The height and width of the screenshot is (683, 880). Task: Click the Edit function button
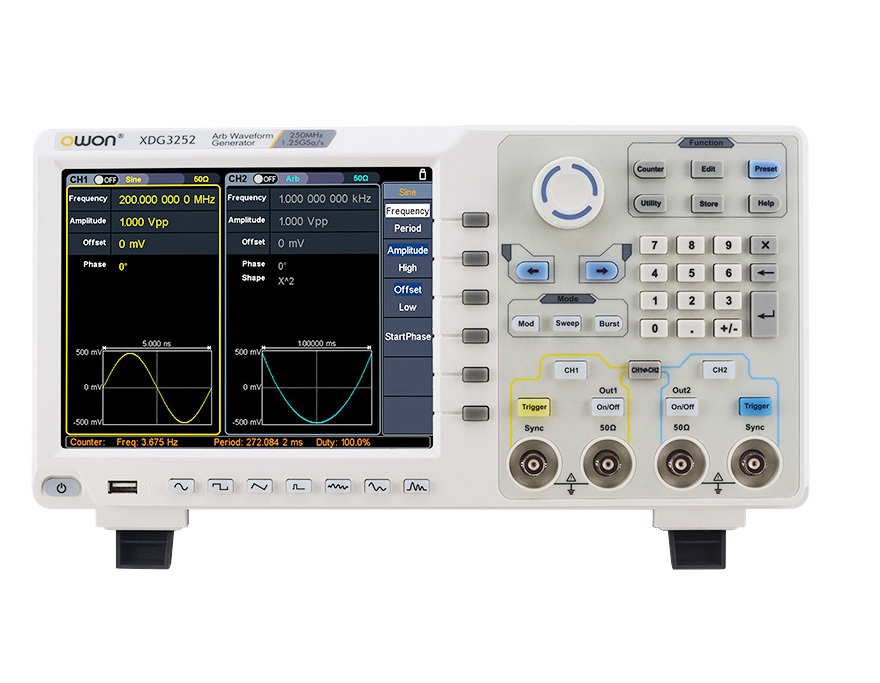pos(708,169)
